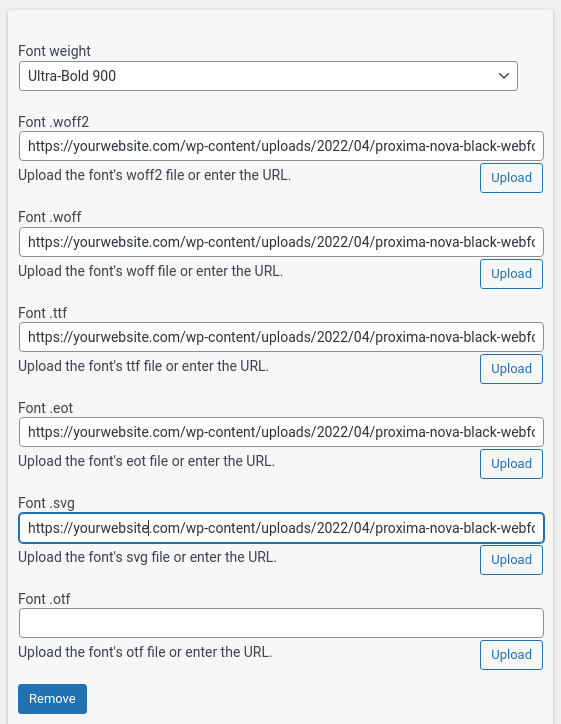This screenshot has height=724, width=561.
Task: Click Upload button for woff file
Action: (x=511, y=274)
